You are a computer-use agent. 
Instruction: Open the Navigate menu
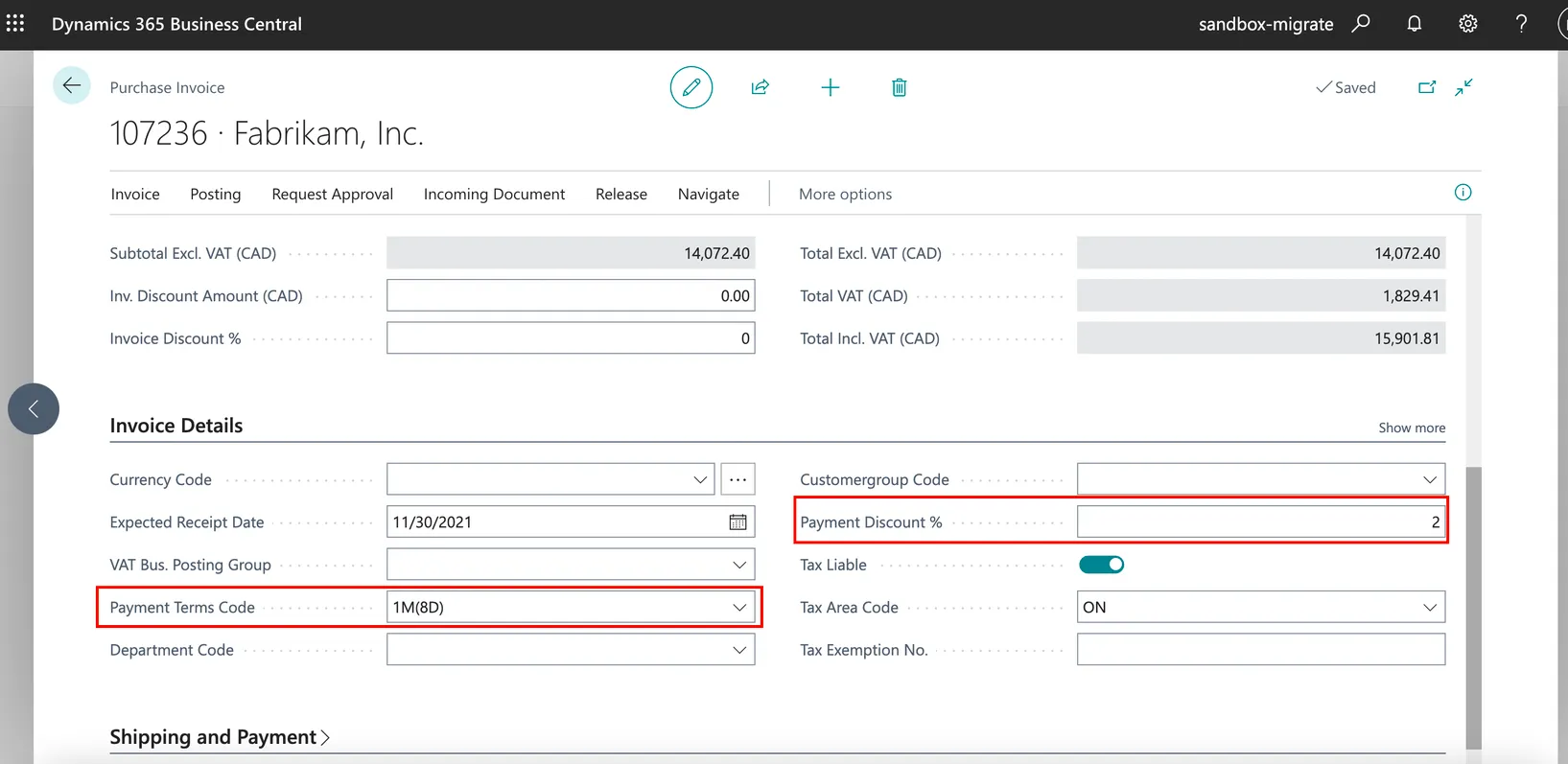[x=709, y=194]
